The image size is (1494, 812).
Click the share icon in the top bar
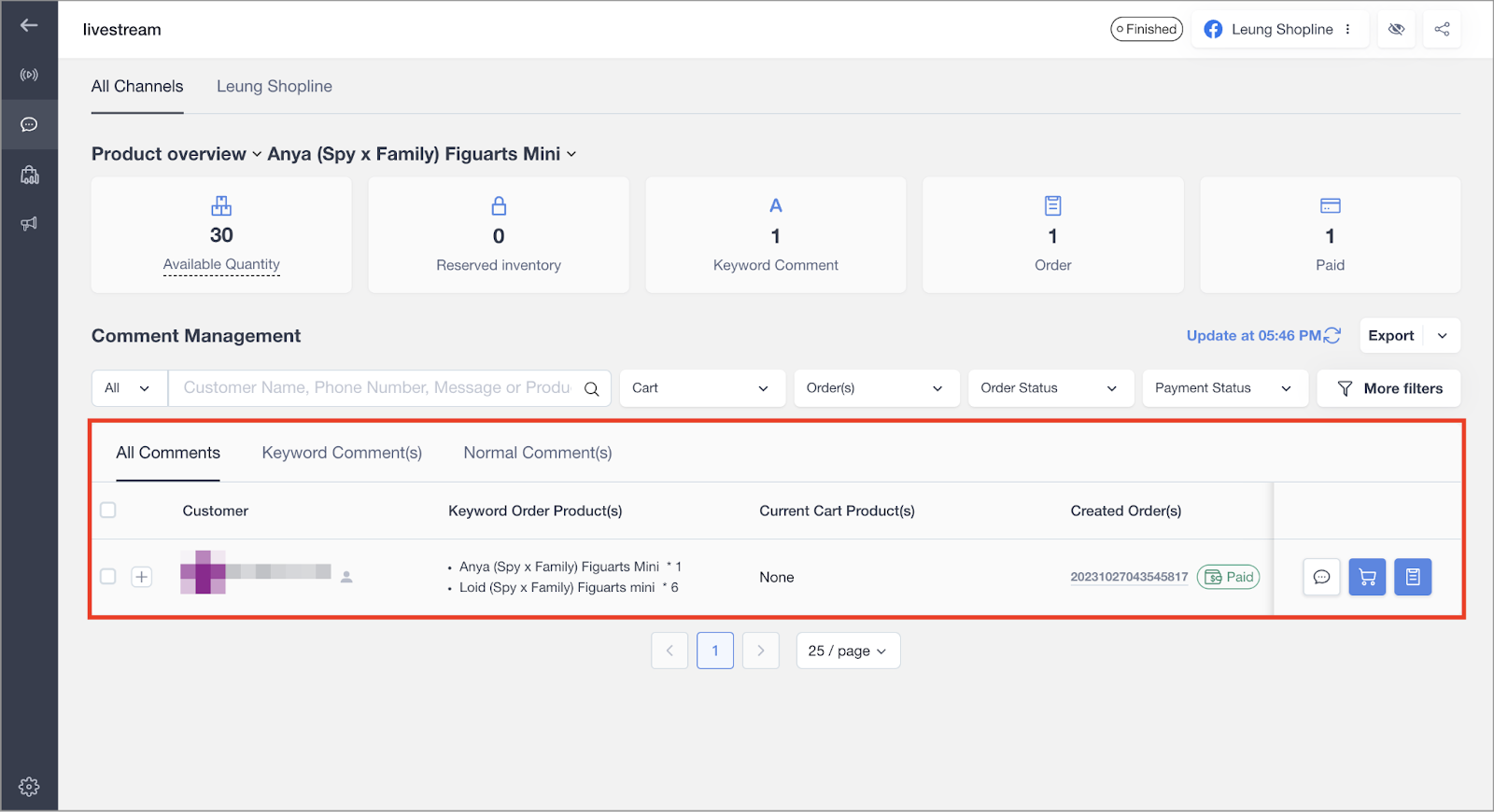pos(1442,29)
